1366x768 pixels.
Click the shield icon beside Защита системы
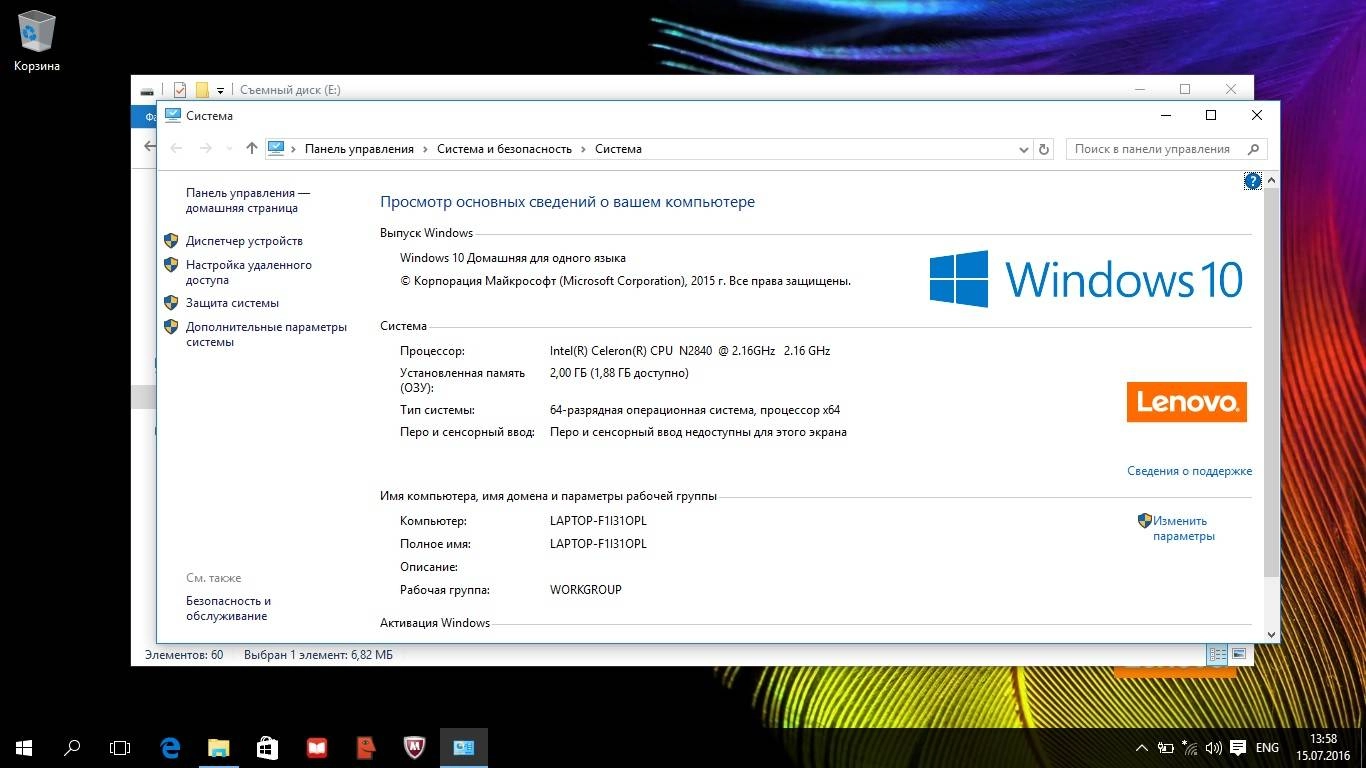coord(171,303)
